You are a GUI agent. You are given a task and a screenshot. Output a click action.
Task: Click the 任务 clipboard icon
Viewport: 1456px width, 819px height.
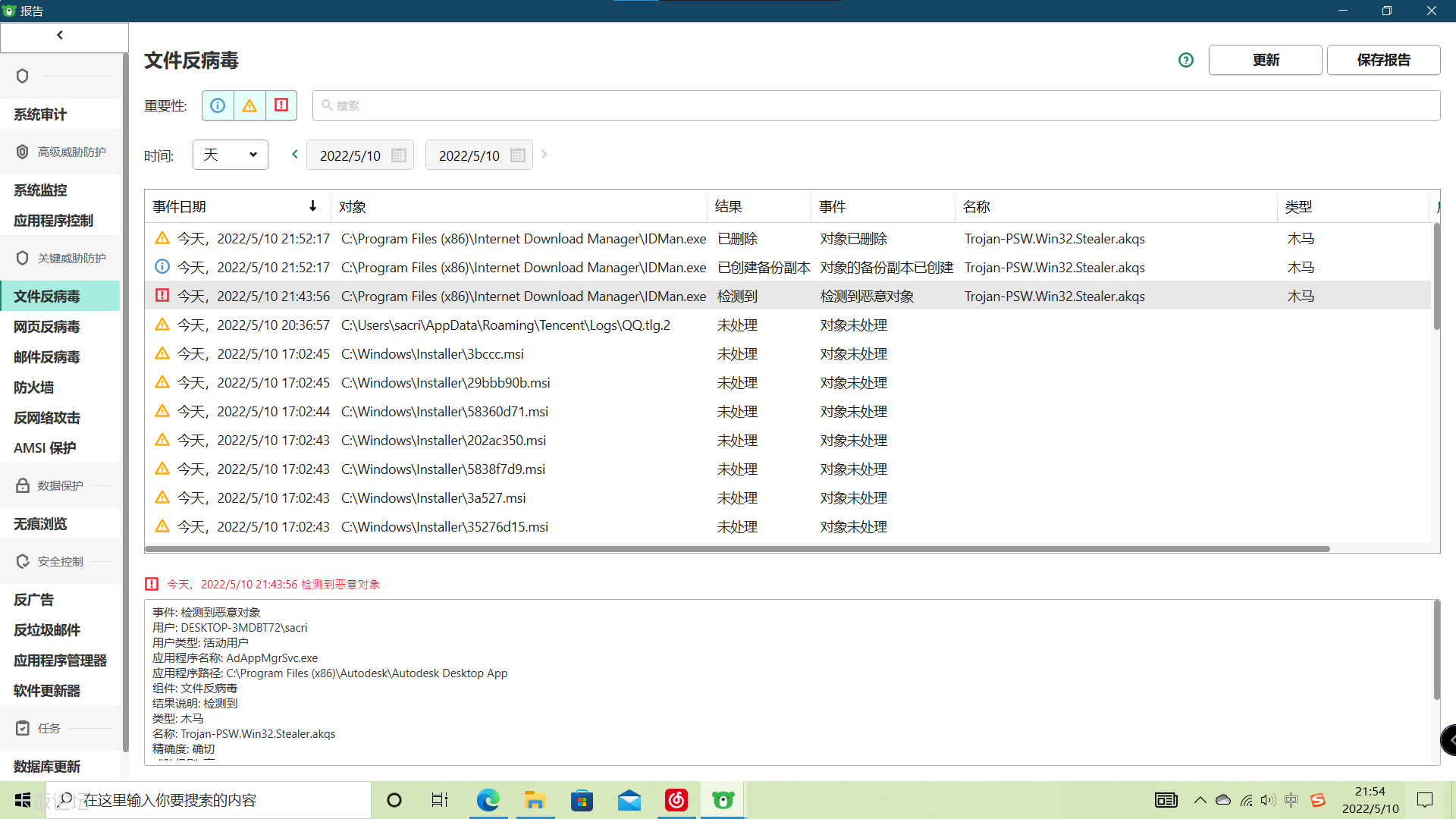click(x=23, y=728)
